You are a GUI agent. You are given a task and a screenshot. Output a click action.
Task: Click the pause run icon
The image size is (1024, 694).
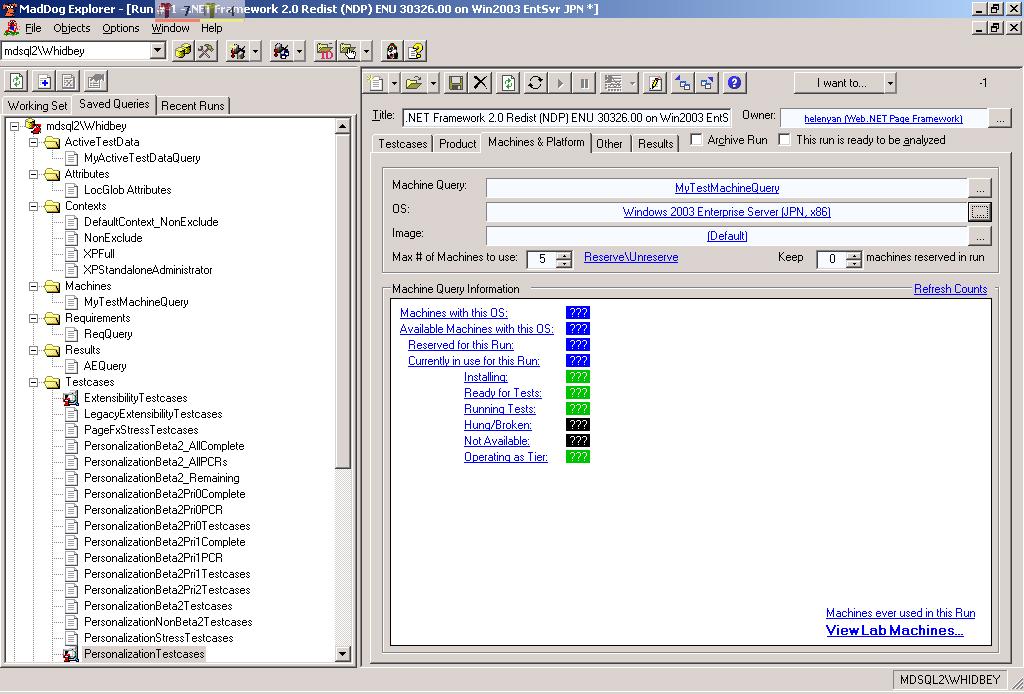pos(584,83)
